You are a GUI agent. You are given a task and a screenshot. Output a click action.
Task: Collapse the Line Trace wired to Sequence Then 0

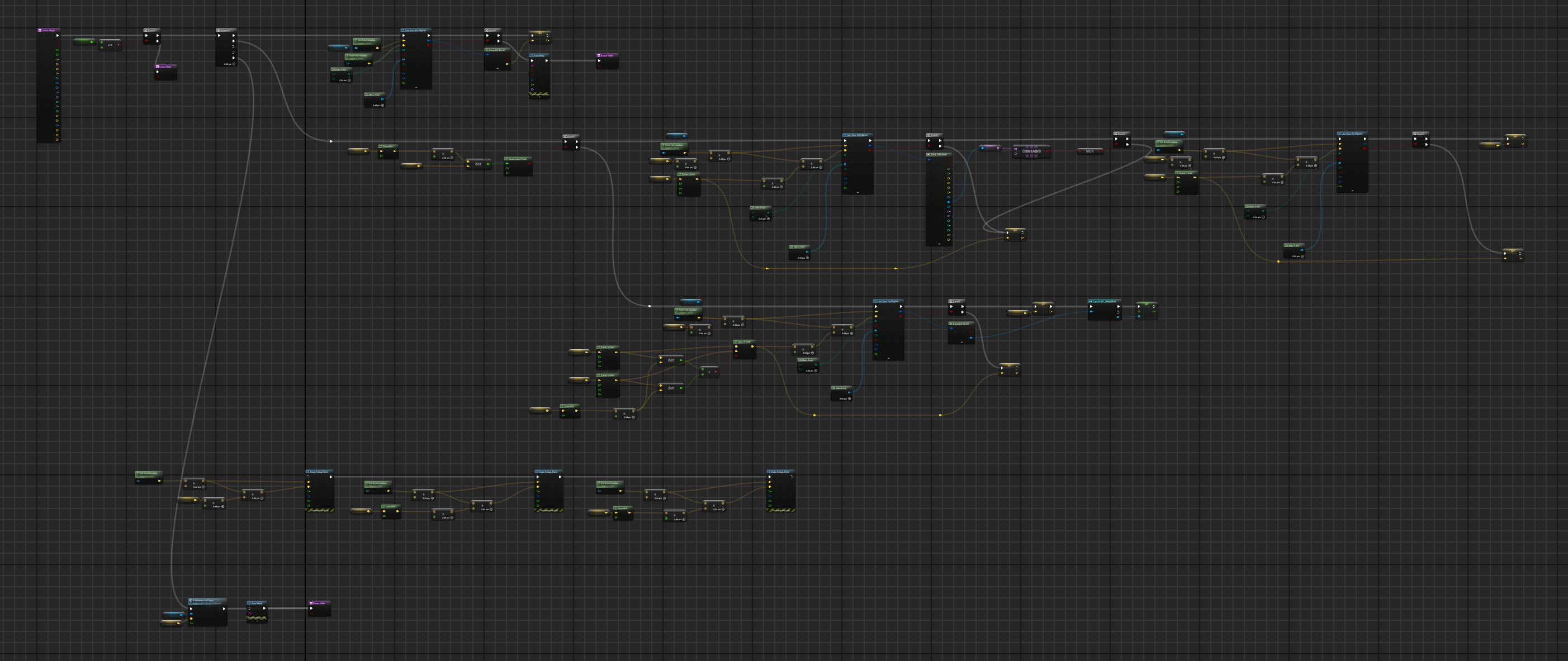pos(416,87)
